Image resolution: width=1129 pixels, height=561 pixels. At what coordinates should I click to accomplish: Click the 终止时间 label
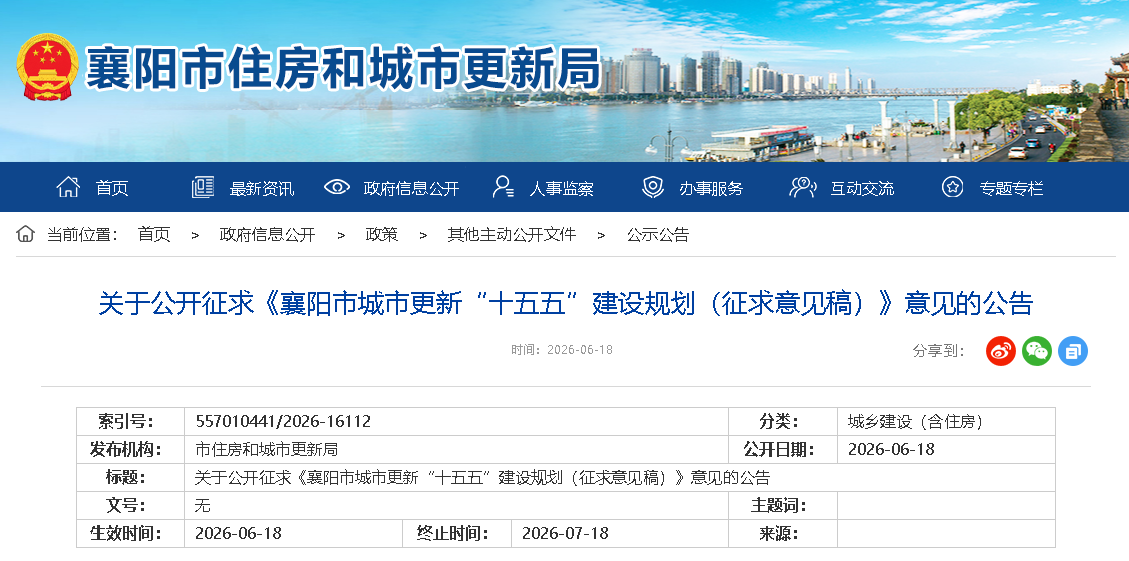coord(452,534)
